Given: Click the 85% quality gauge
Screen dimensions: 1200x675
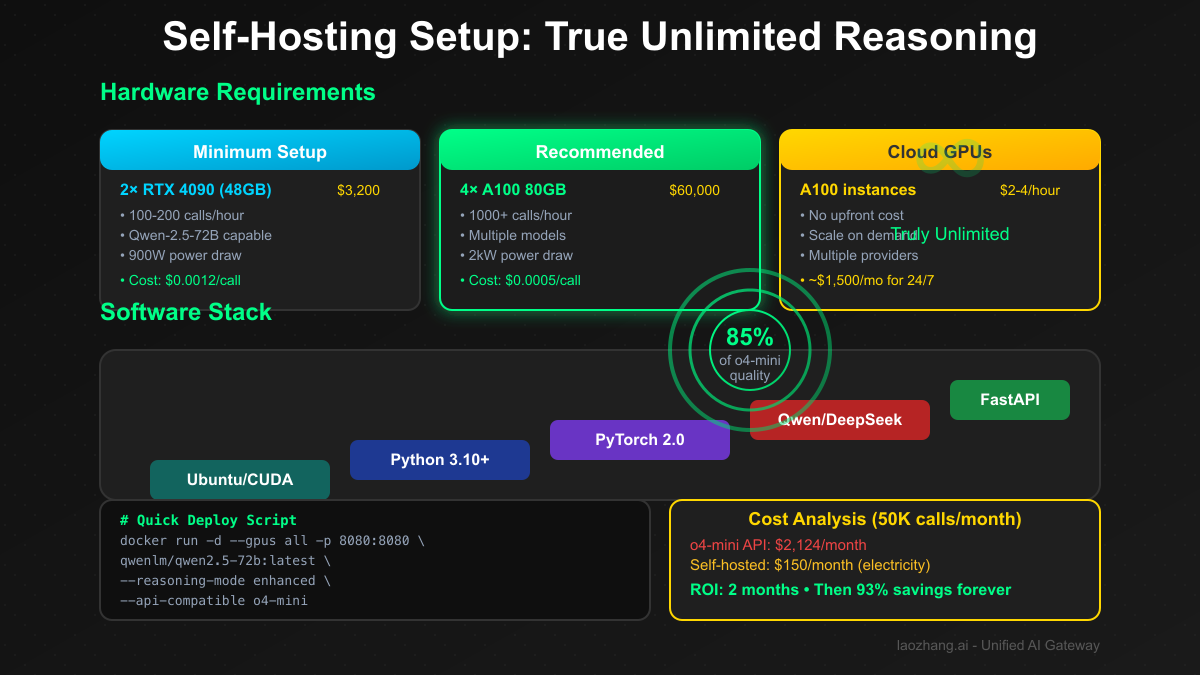Looking at the screenshot, I should click(x=748, y=351).
